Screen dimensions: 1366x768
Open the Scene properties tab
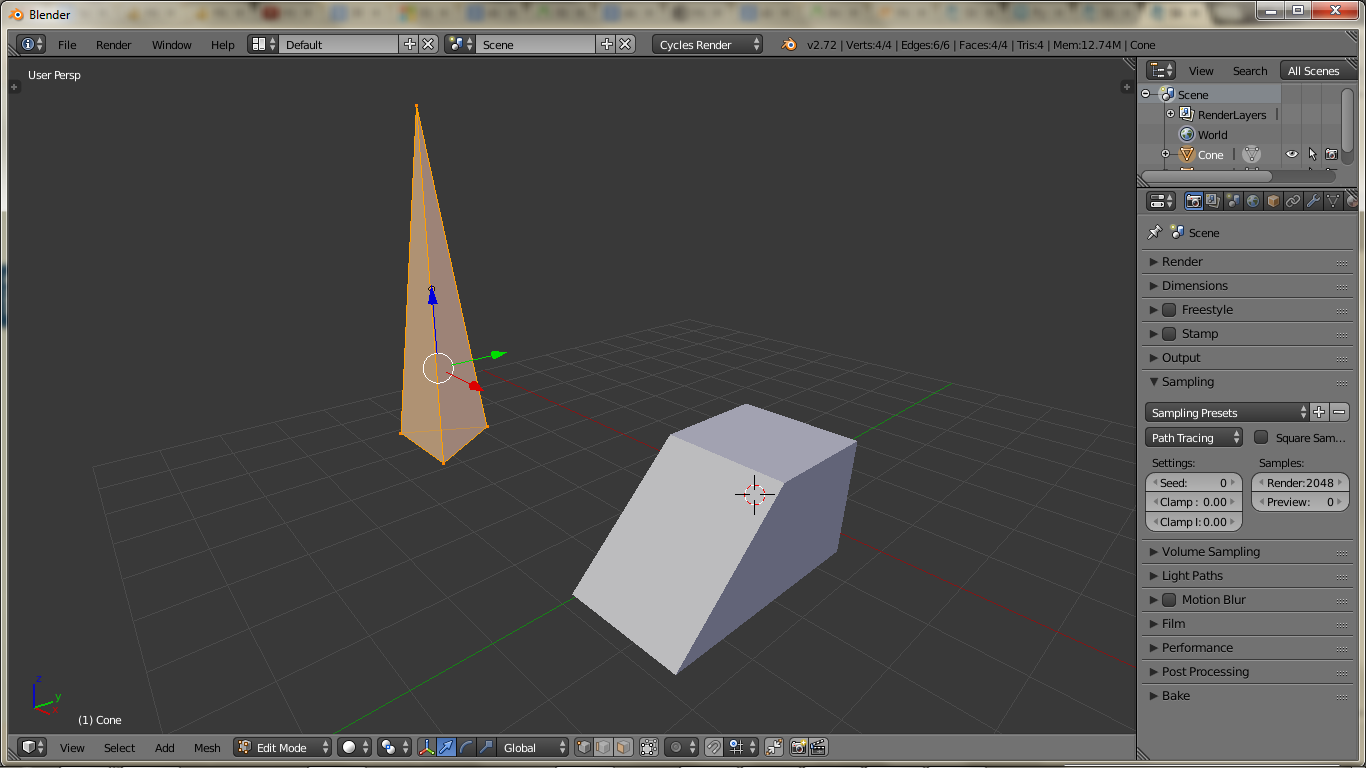(x=1233, y=201)
